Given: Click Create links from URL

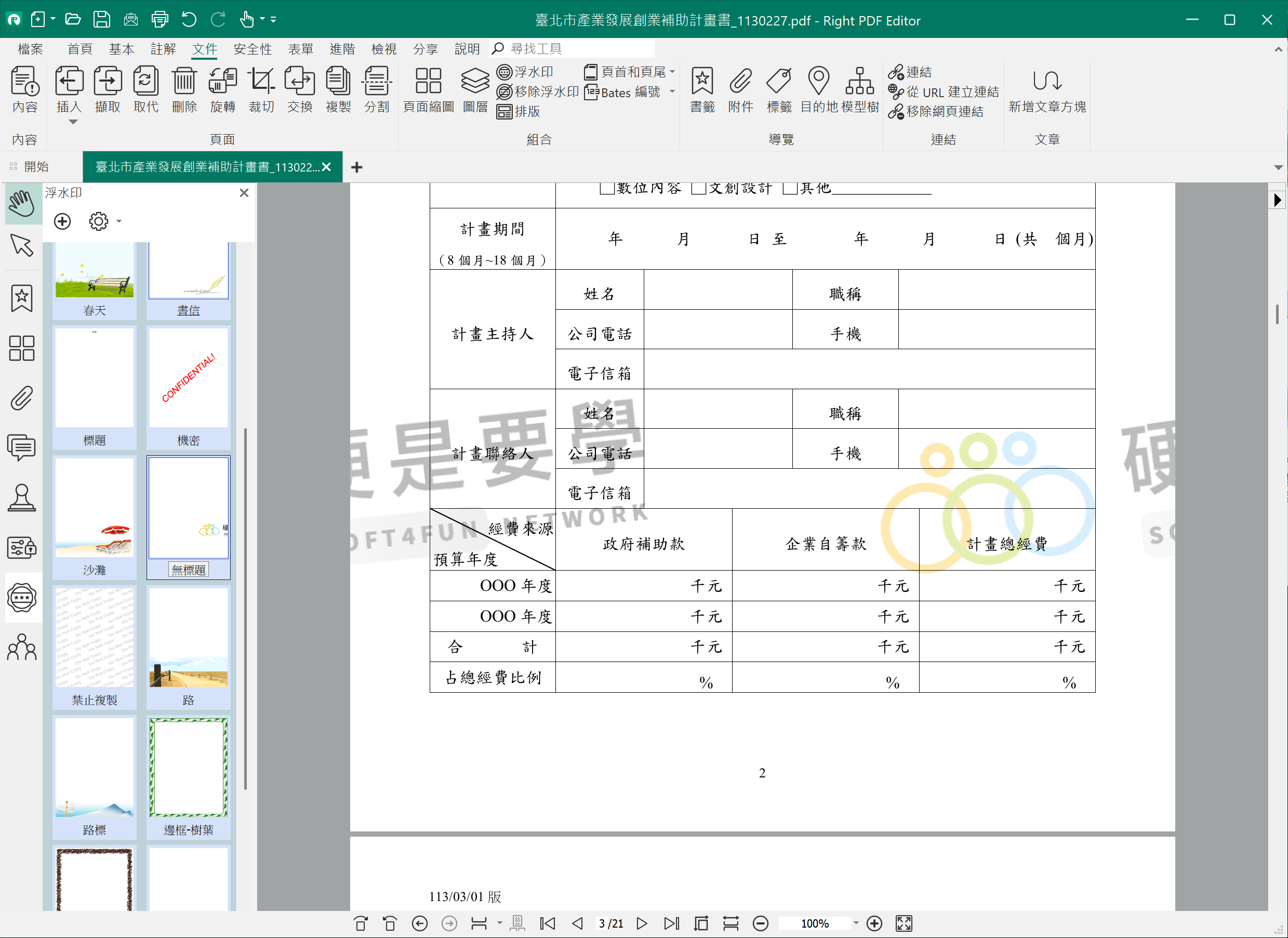Looking at the screenshot, I should pyautogui.click(x=944, y=91).
